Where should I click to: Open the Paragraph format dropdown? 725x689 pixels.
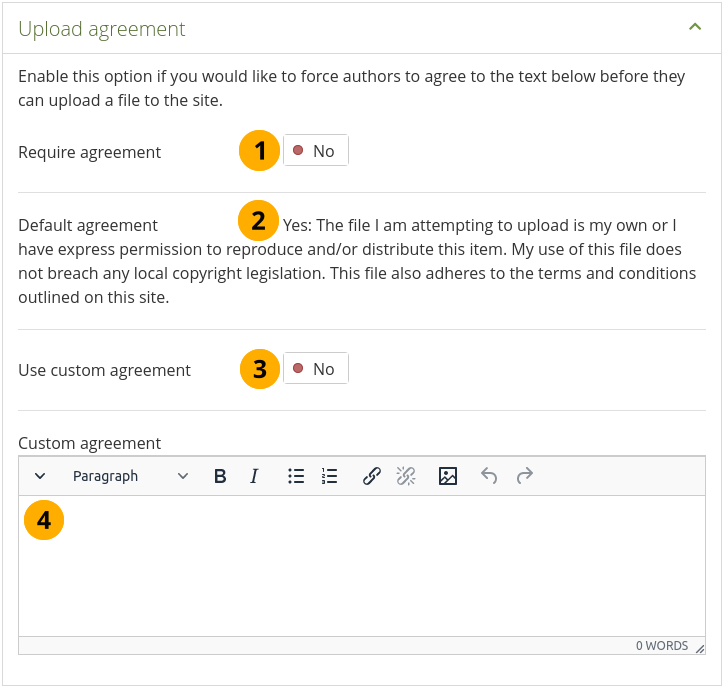[x=130, y=477]
